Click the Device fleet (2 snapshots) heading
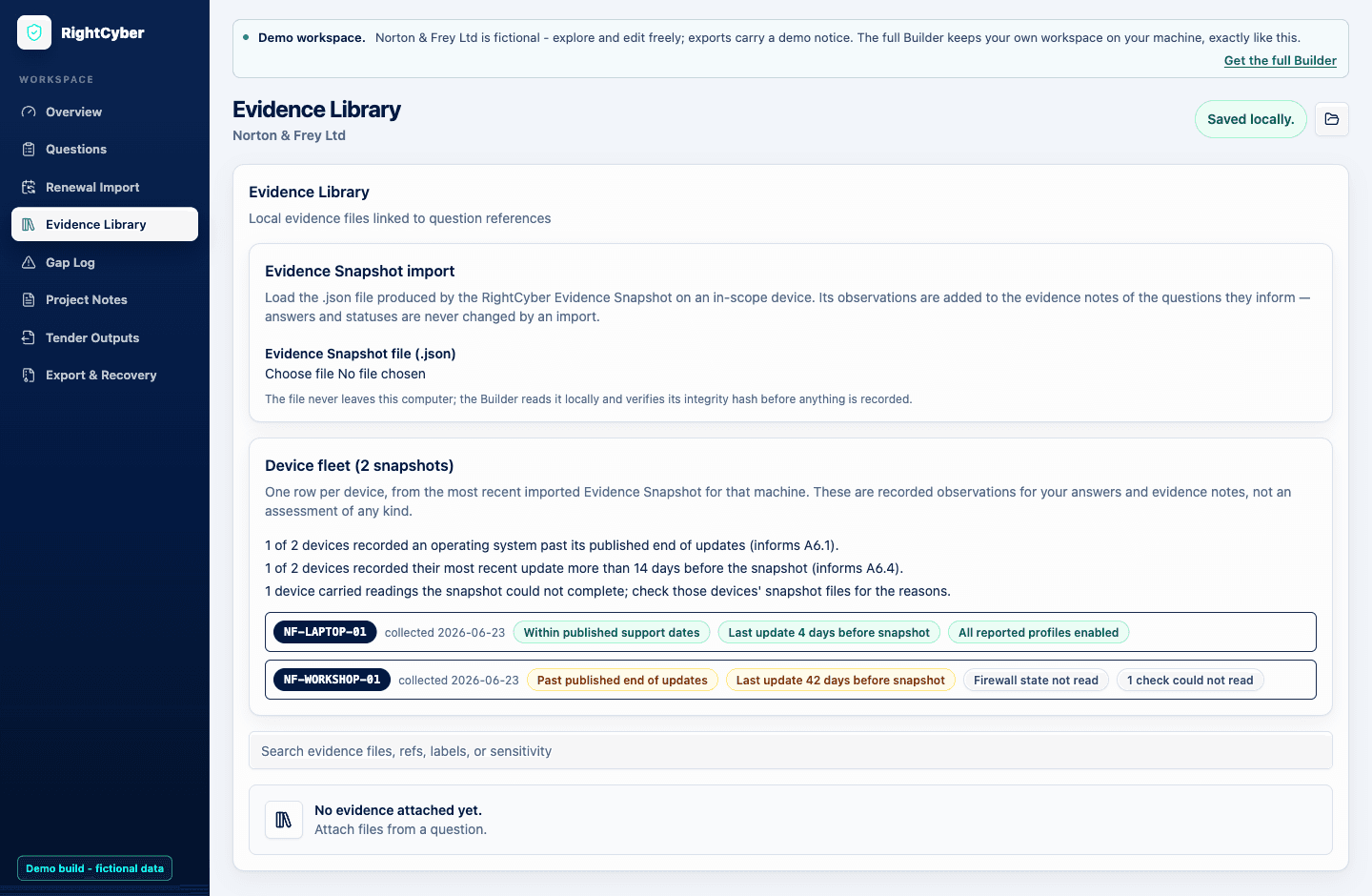The height and width of the screenshot is (896, 1372). [x=359, y=465]
